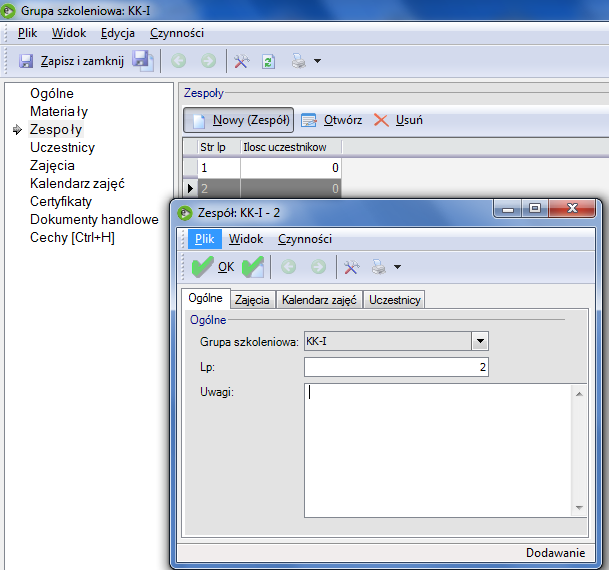Screen dimensions: 609x570
Task: Click the OK button with green checkmark
Action: (x=213, y=267)
